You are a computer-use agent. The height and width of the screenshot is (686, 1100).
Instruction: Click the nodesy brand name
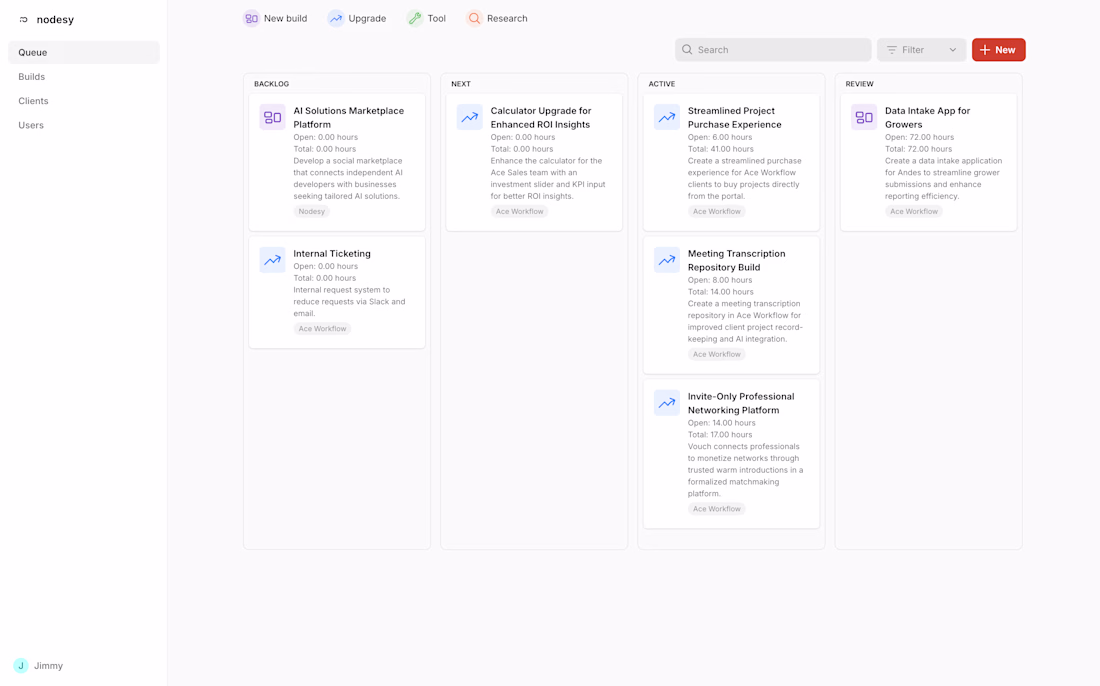(55, 20)
